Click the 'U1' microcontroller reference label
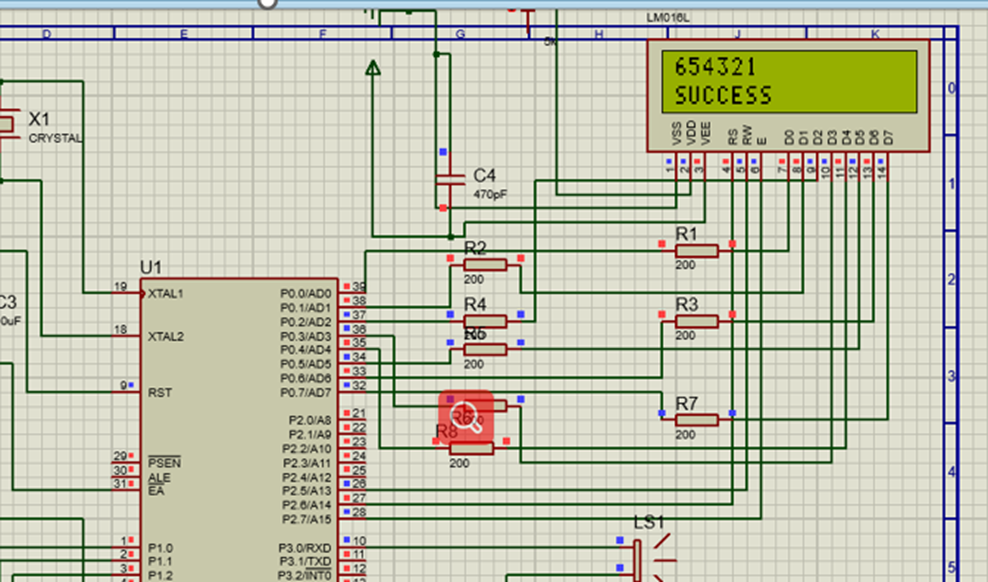988x582 pixels. coord(151,268)
